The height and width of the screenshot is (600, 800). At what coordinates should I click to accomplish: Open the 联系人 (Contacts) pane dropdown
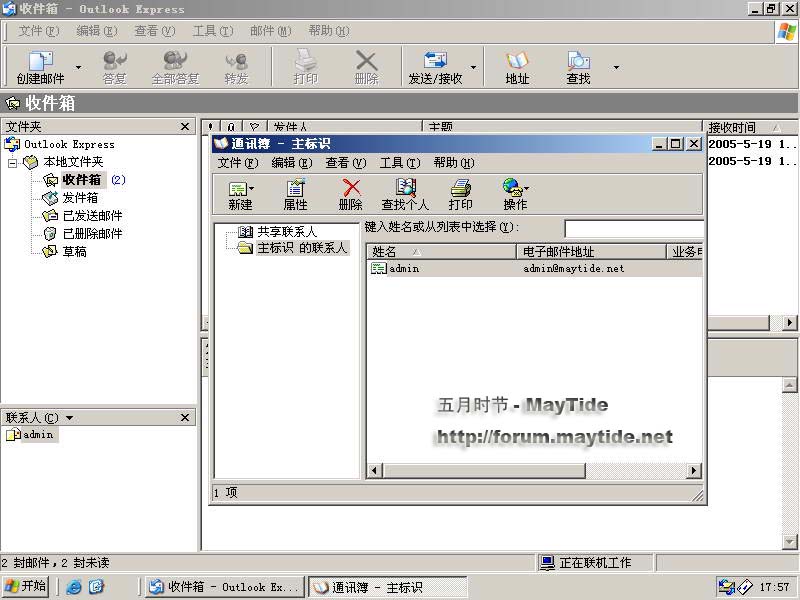pyautogui.click(x=69, y=418)
